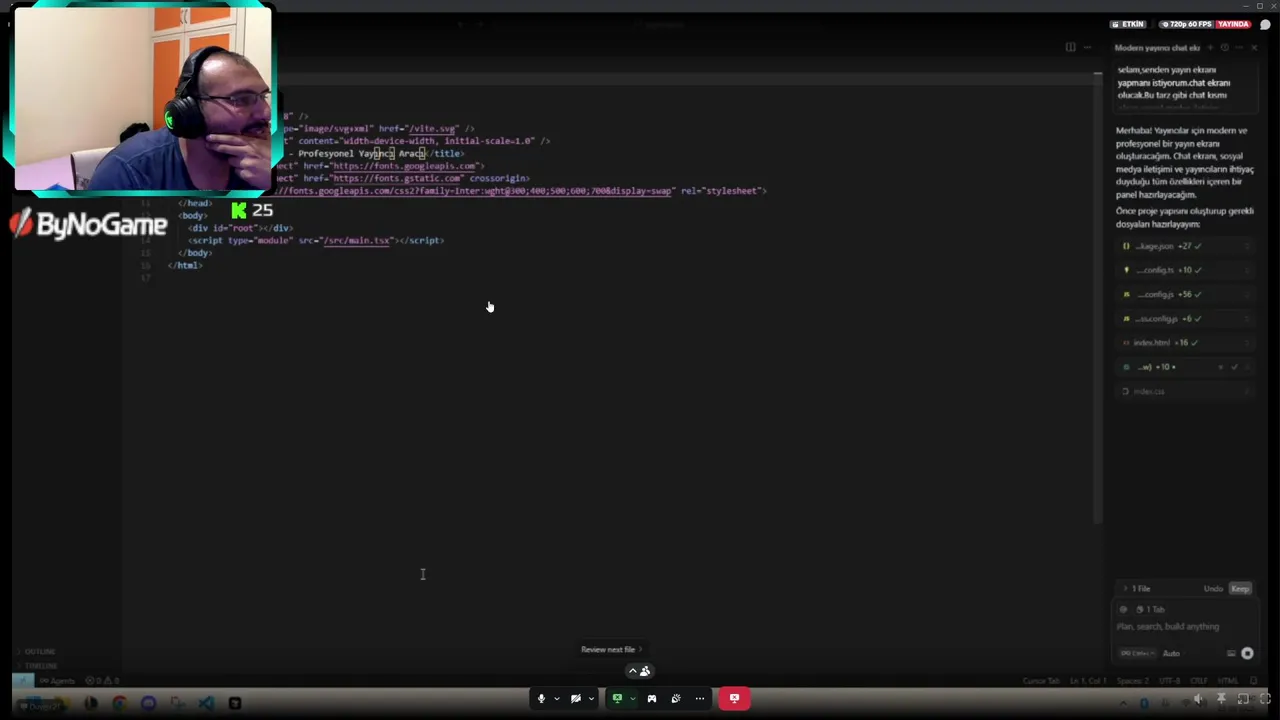Click the fullscreen icon in stream overlay
The height and width of the screenshot is (720, 1280).
[1265, 698]
